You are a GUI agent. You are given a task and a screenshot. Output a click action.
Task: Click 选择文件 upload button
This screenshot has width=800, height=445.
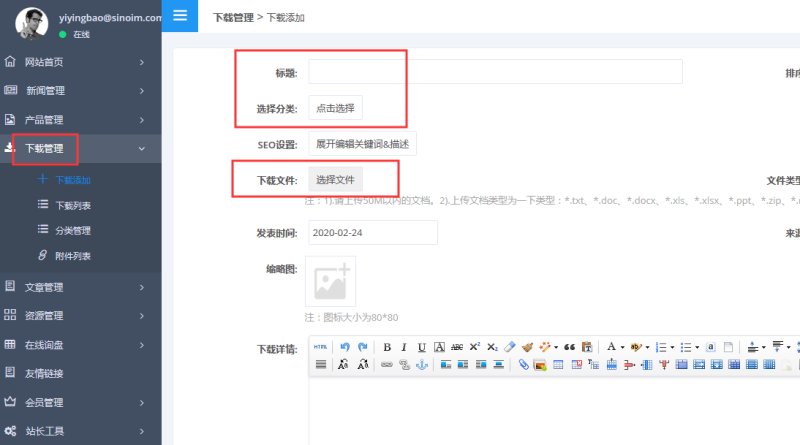[x=335, y=180]
